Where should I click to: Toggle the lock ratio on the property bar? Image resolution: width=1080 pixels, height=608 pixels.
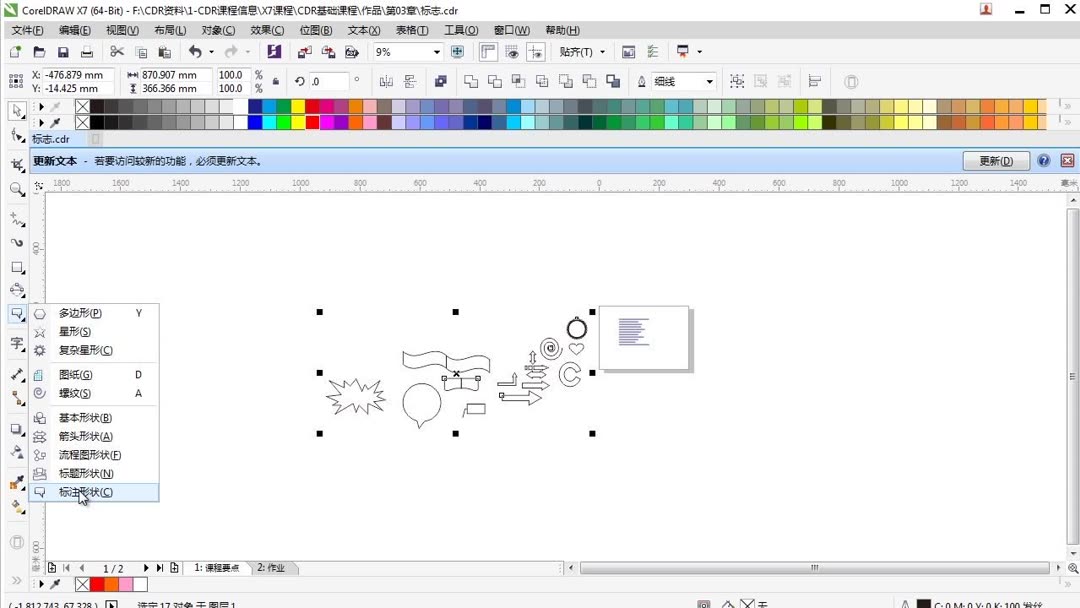pos(276,80)
